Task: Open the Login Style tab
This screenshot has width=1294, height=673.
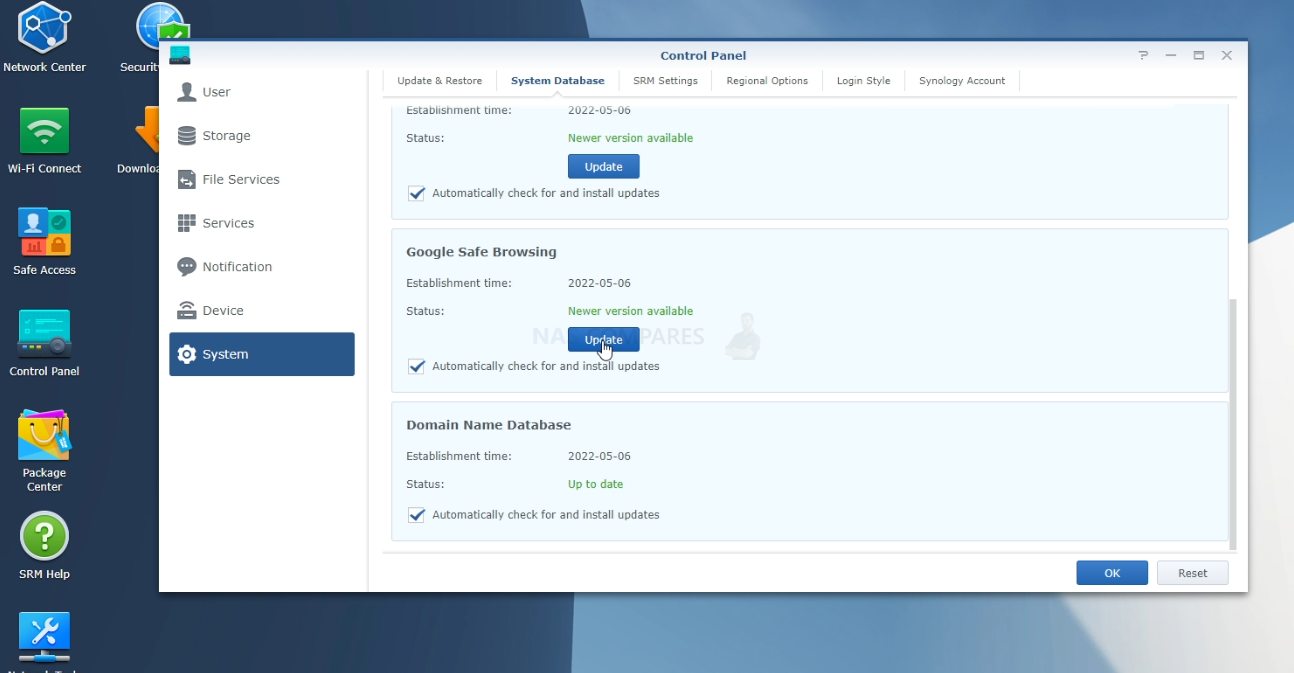Action: tap(864, 81)
